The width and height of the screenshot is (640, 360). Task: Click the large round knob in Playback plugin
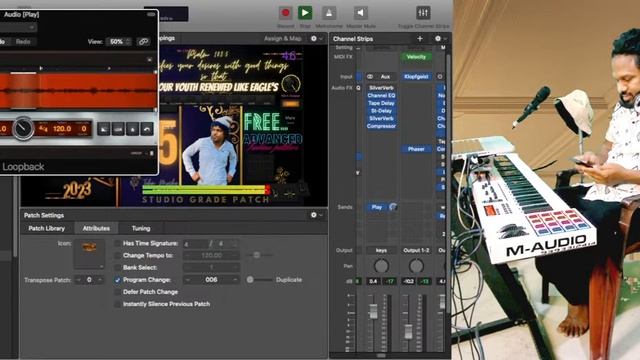pos(23,129)
